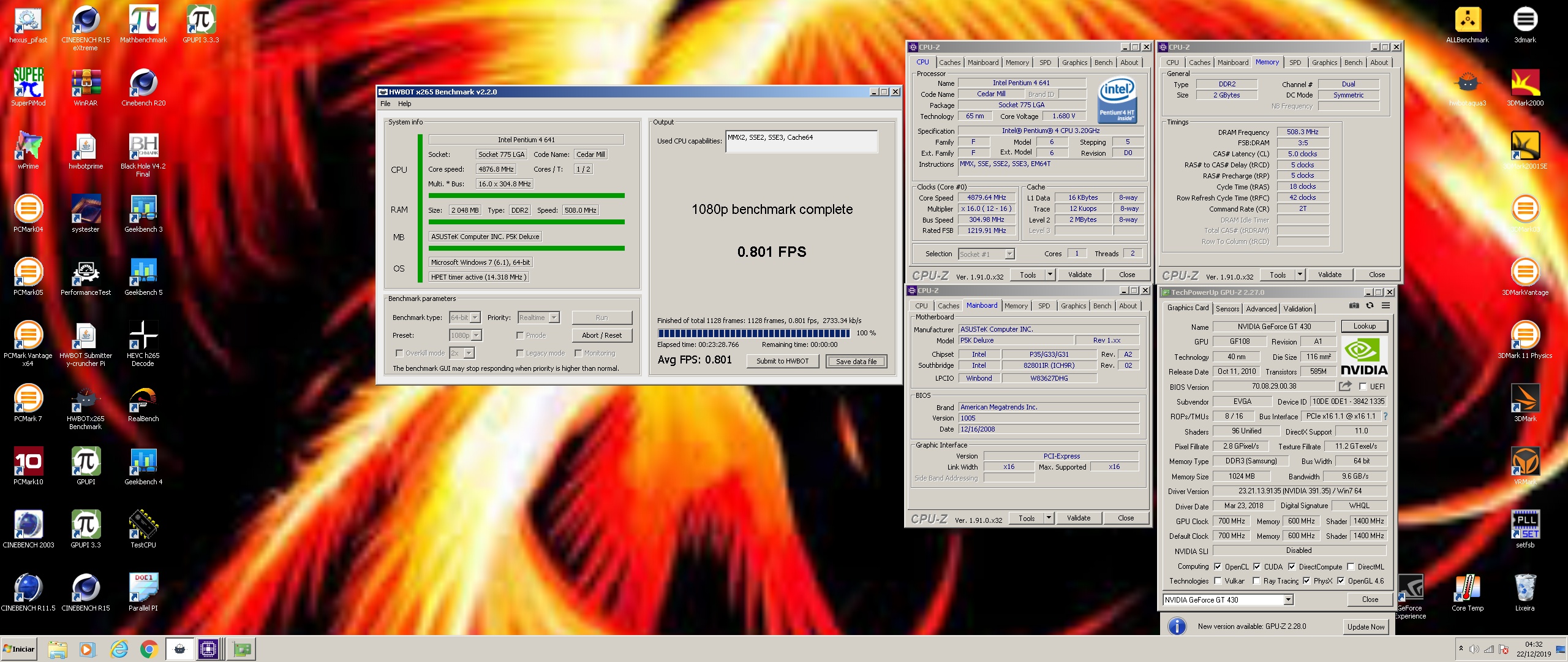Click the Save data file button
1568x662 pixels.
tap(856, 361)
